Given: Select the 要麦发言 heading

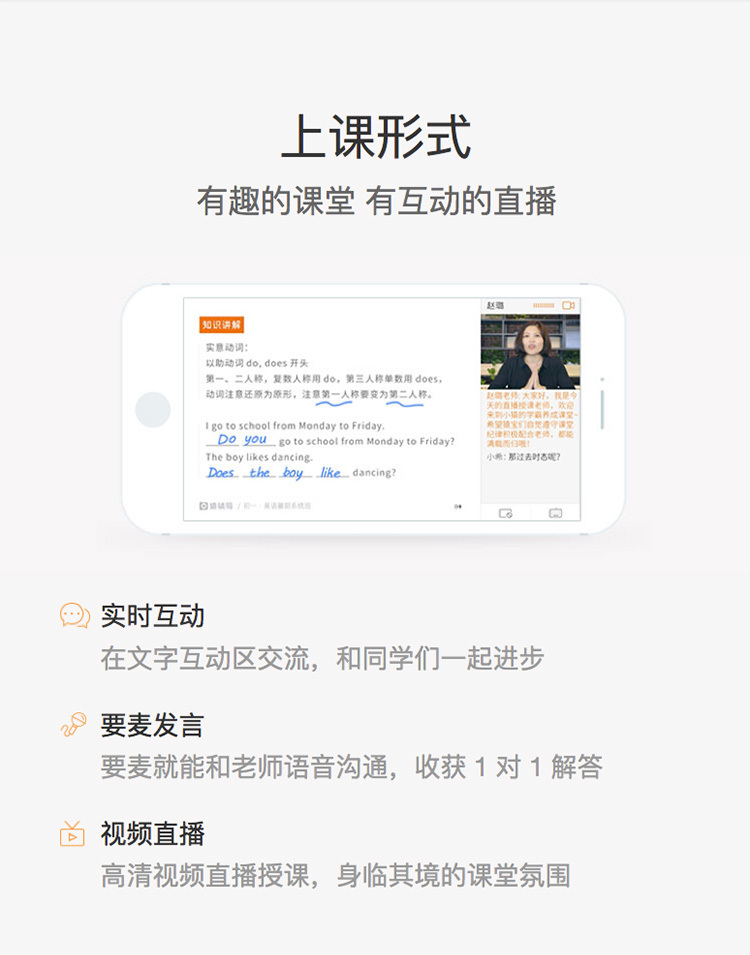Looking at the screenshot, I should (x=152, y=725).
